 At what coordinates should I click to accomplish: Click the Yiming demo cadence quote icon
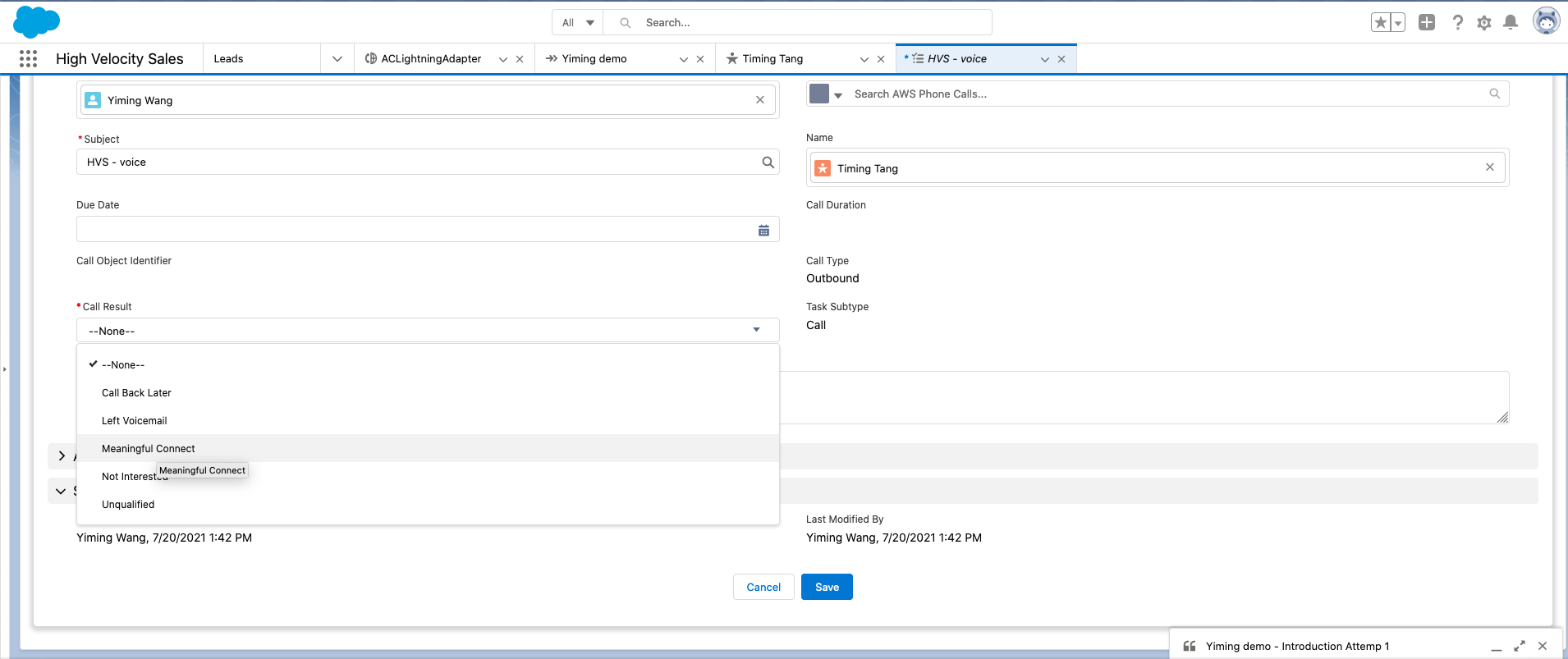[x=1190, y=646]
